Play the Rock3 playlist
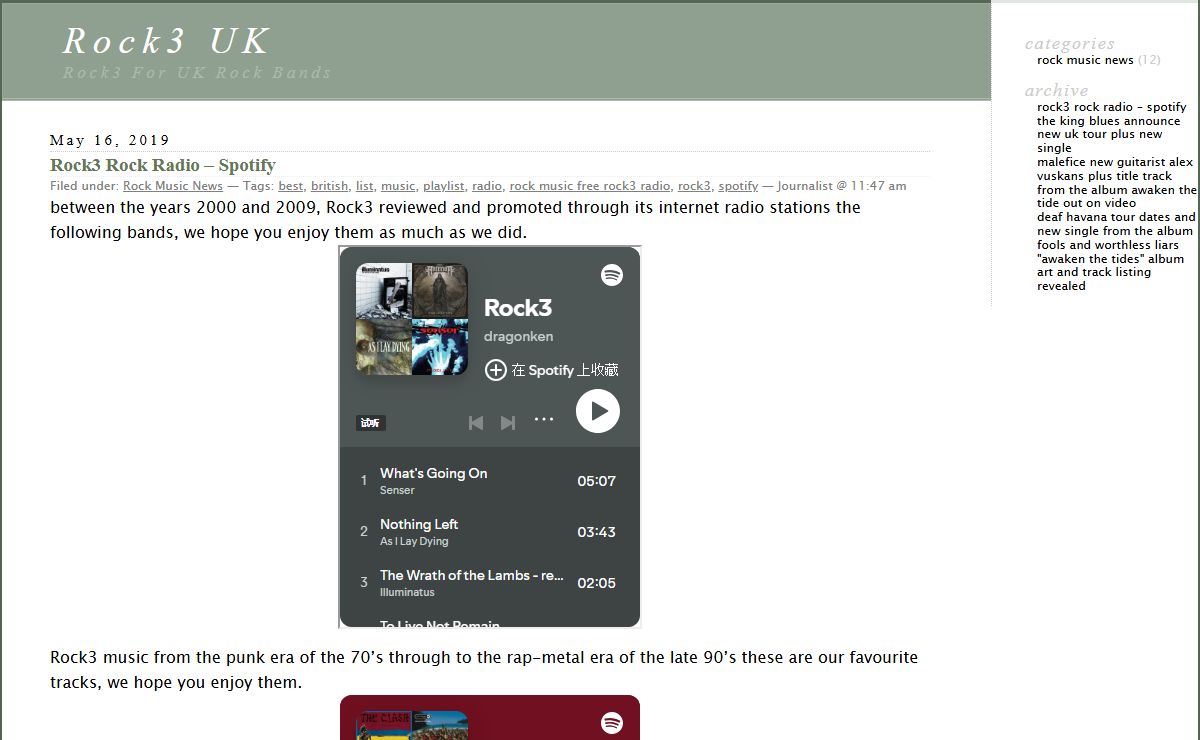Image resolution: width=1200 pixels, height=740 pixels. point(598,411)
